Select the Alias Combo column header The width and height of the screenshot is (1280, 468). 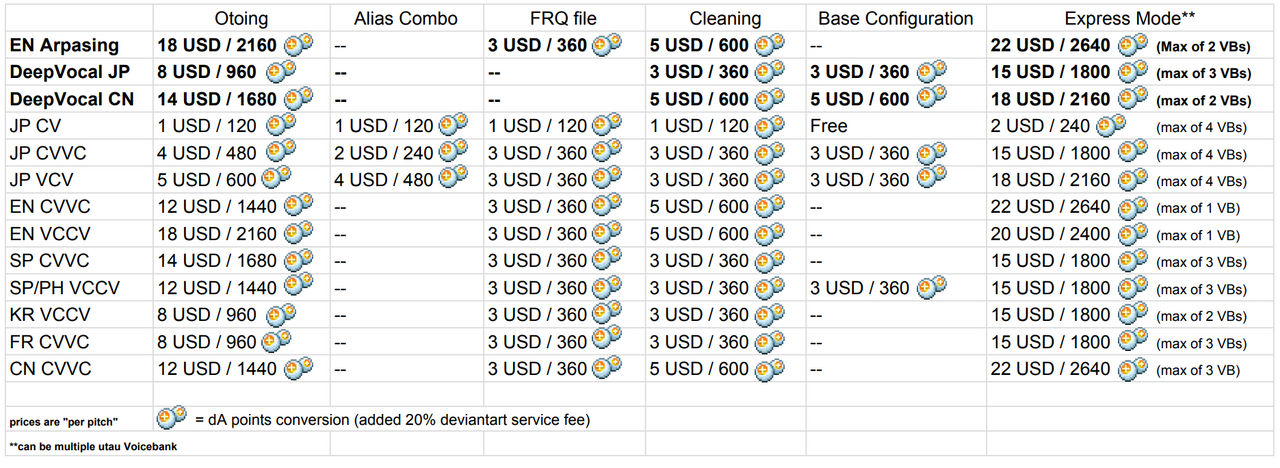[406, 18]
